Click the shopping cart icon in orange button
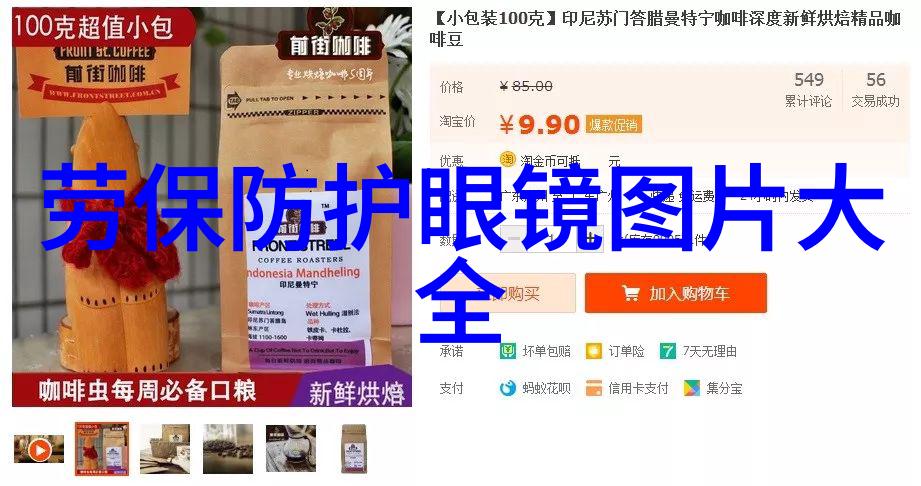Screen dimensions: 921x486 click(631, 293)
